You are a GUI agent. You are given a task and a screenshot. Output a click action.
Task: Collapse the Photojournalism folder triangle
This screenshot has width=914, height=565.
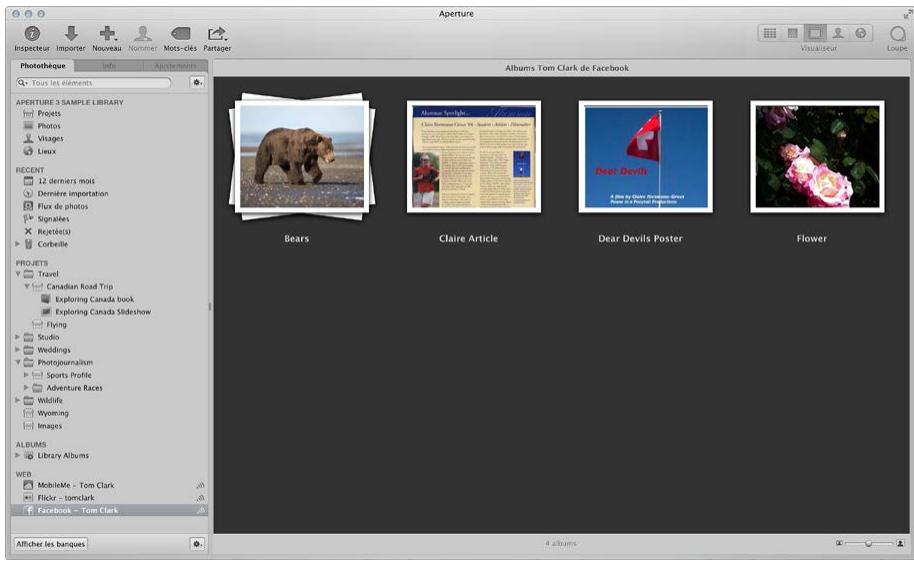[17, 363]
